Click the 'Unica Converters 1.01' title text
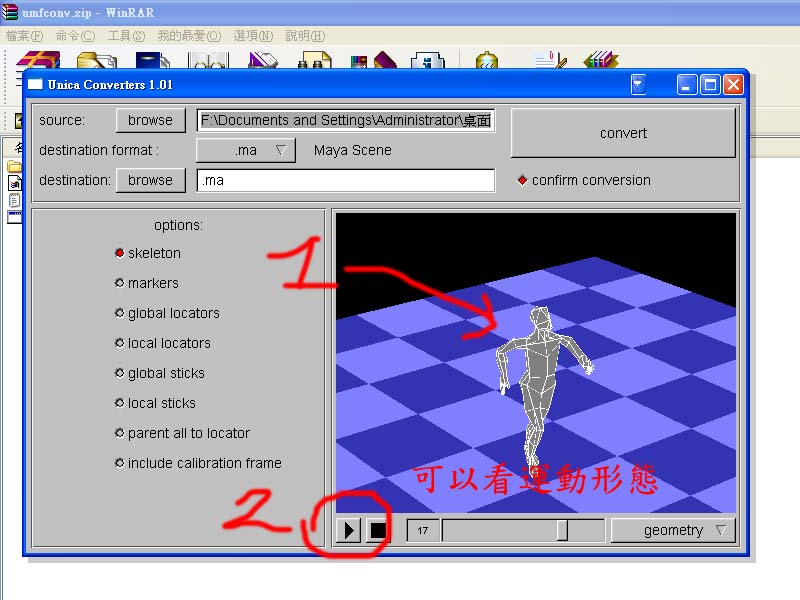Viewport: 800px width, 600px height. point(110,85)
